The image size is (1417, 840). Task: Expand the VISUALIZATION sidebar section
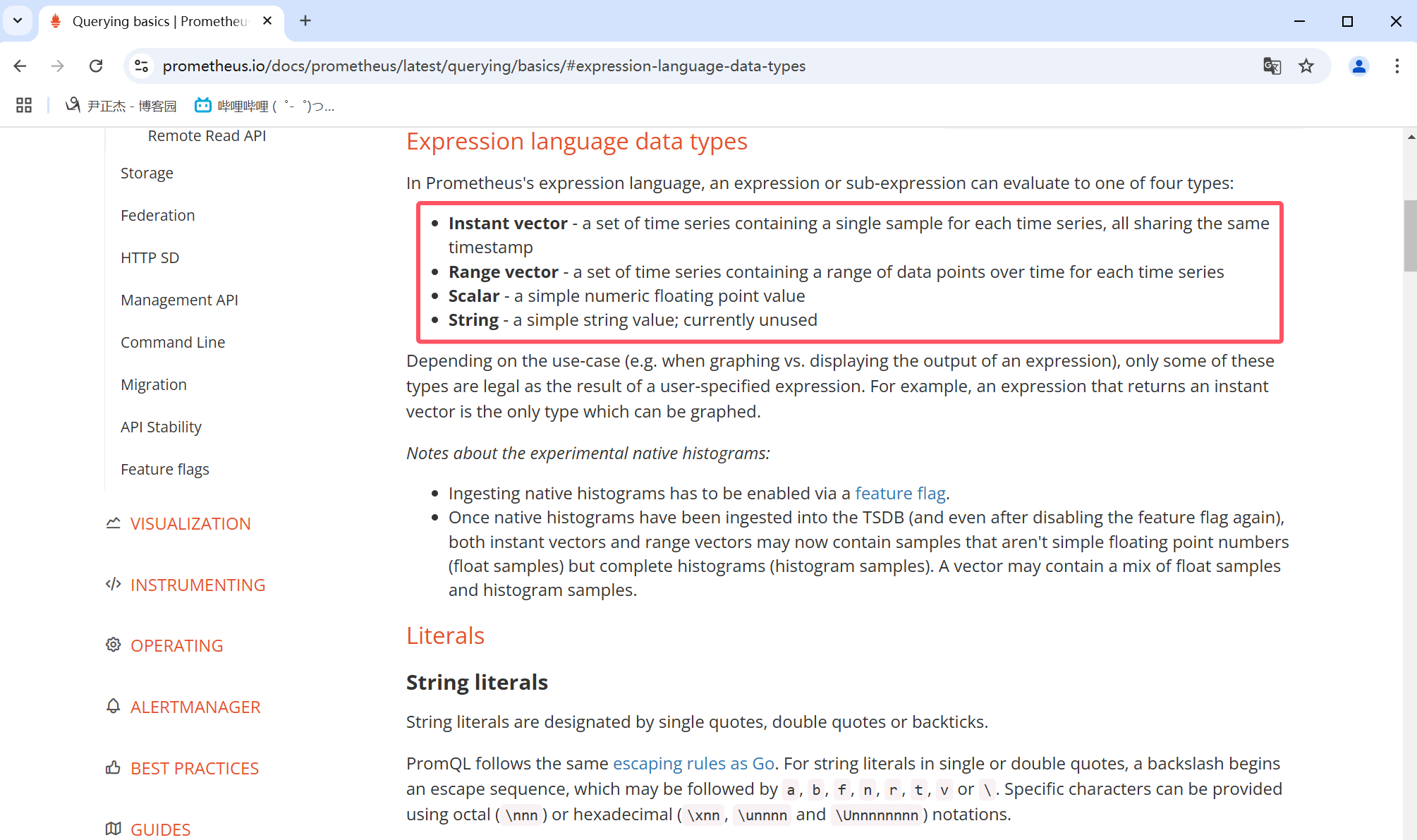(190, 523)
